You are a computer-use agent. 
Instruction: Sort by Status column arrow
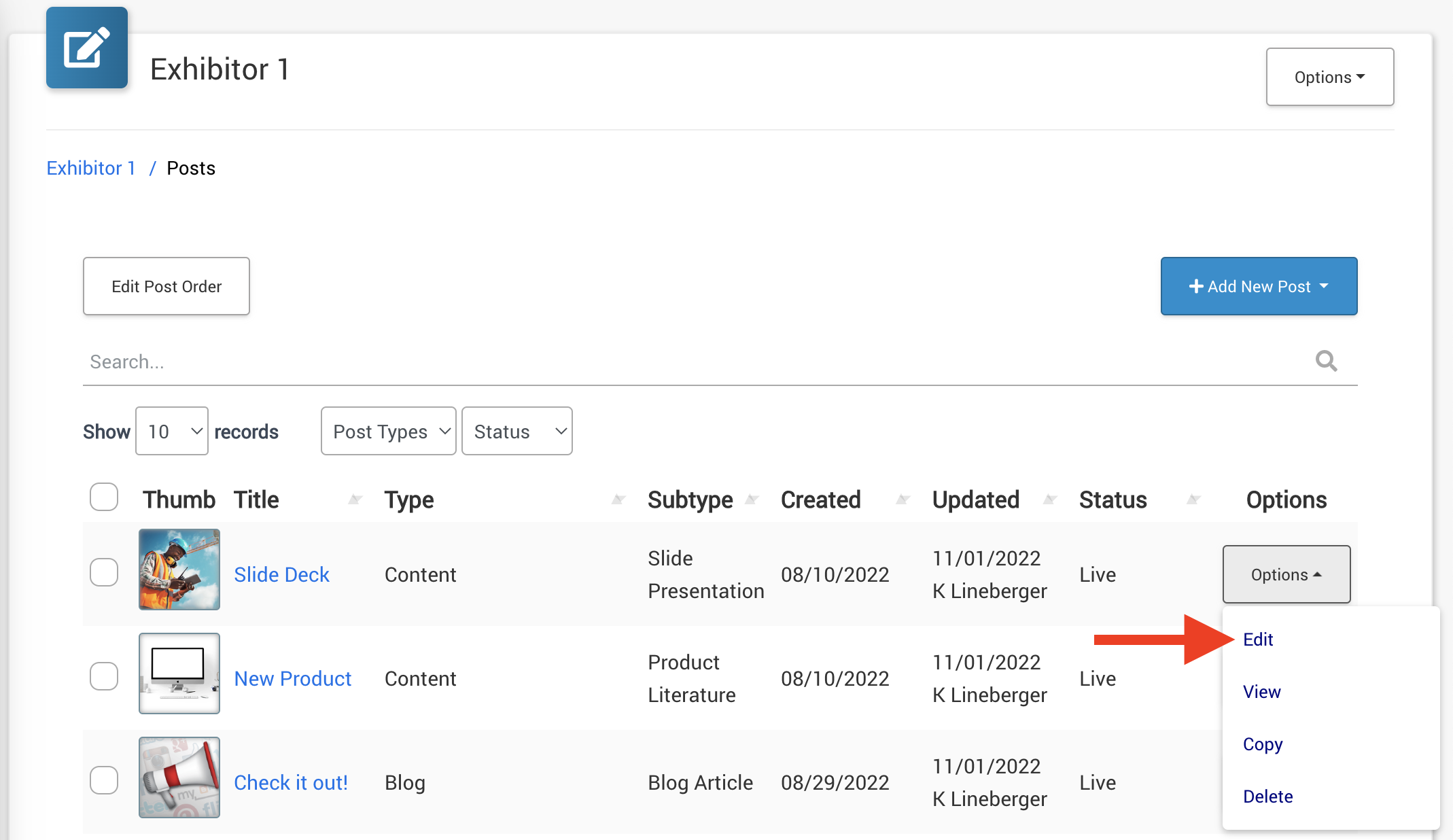(x=1193, y=500)
